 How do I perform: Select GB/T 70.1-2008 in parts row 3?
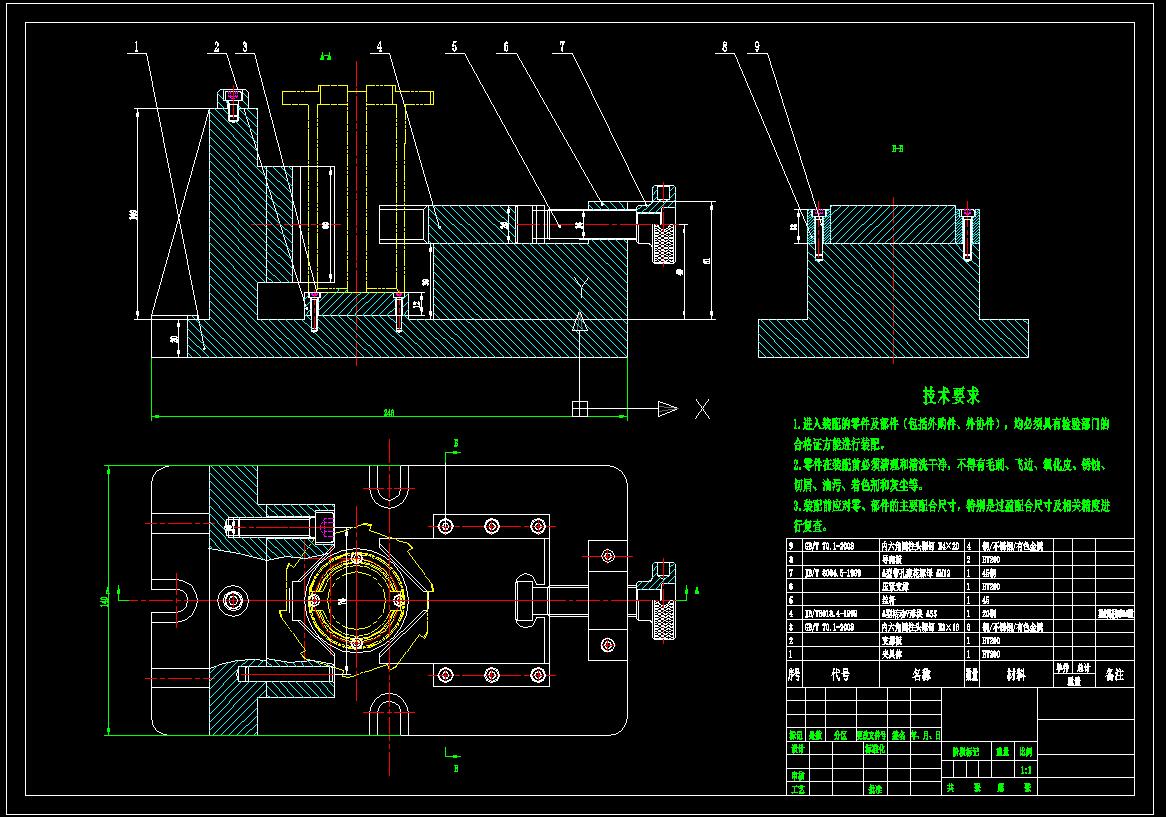point(829,627)
